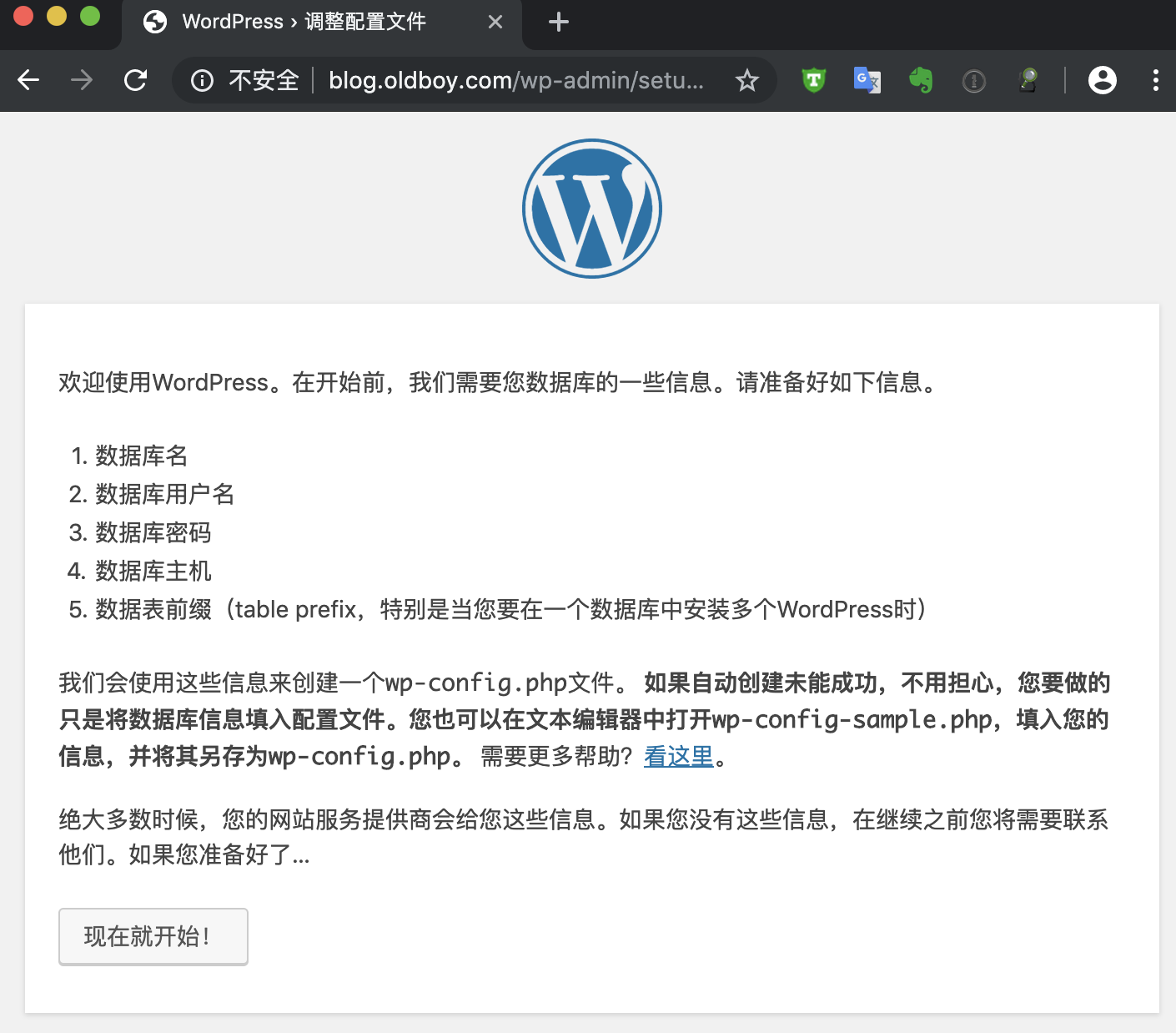The height and width of the screenshot is (1033, 1176).
Task: Close the WordPress 调整配置文件 tab
Action: coord(495,22)
